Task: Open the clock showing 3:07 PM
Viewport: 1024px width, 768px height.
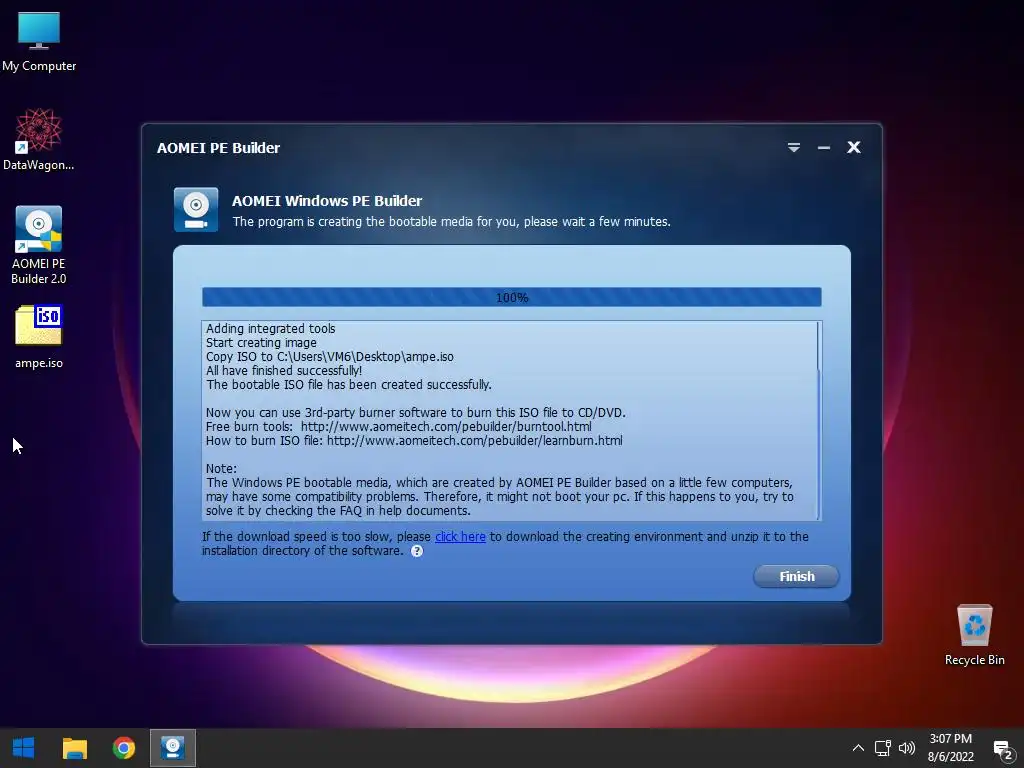Action: (x=950, y=748)
